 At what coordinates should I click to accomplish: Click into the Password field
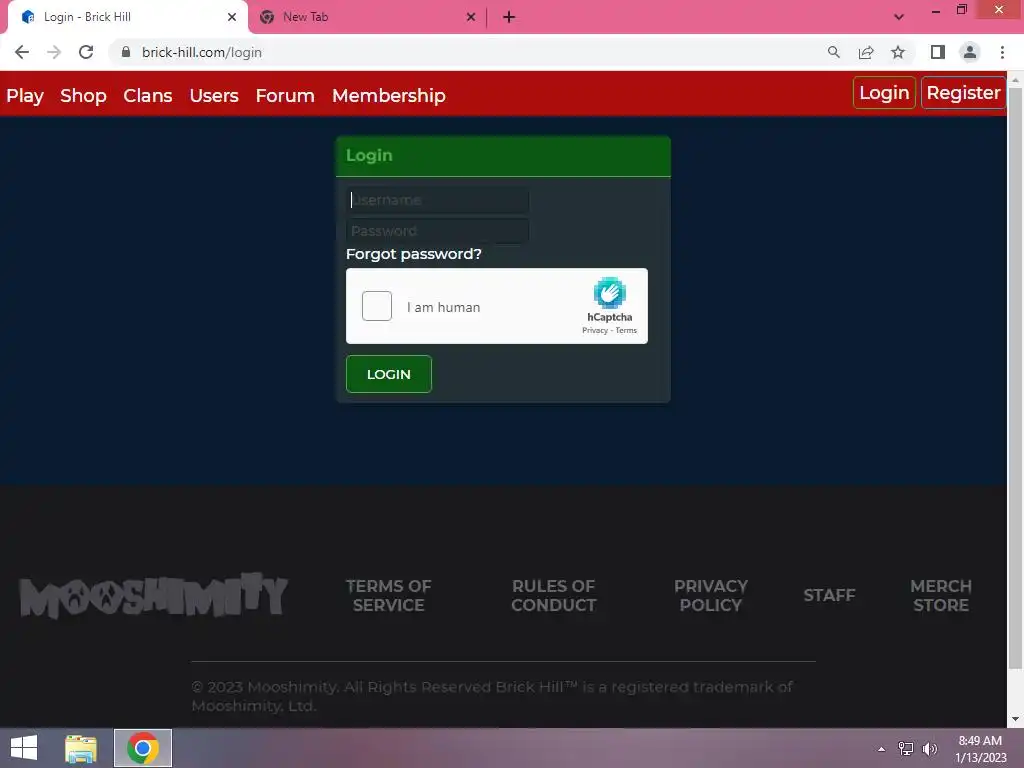(438, 231)
